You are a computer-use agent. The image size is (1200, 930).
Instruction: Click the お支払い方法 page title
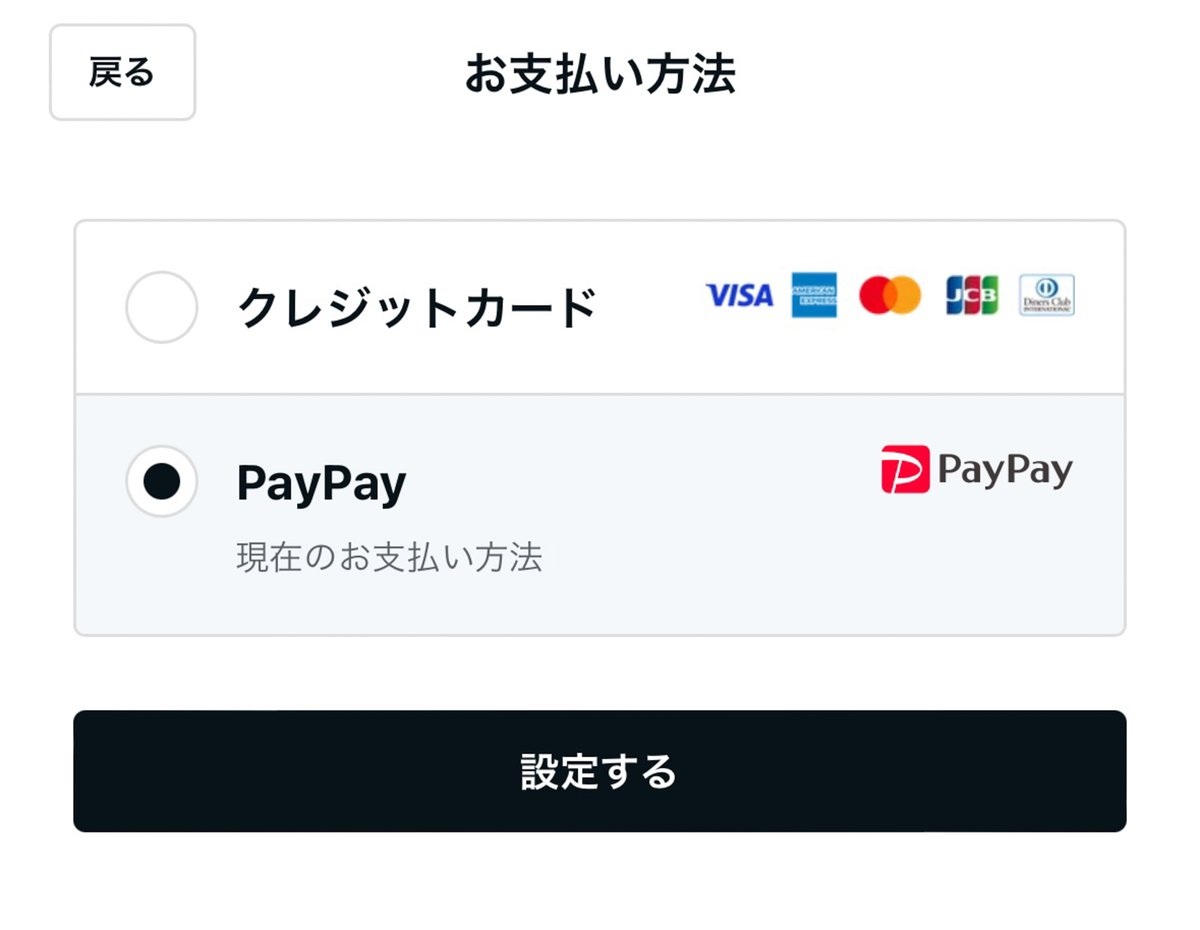pyautogui.click(x=599, y=75)
